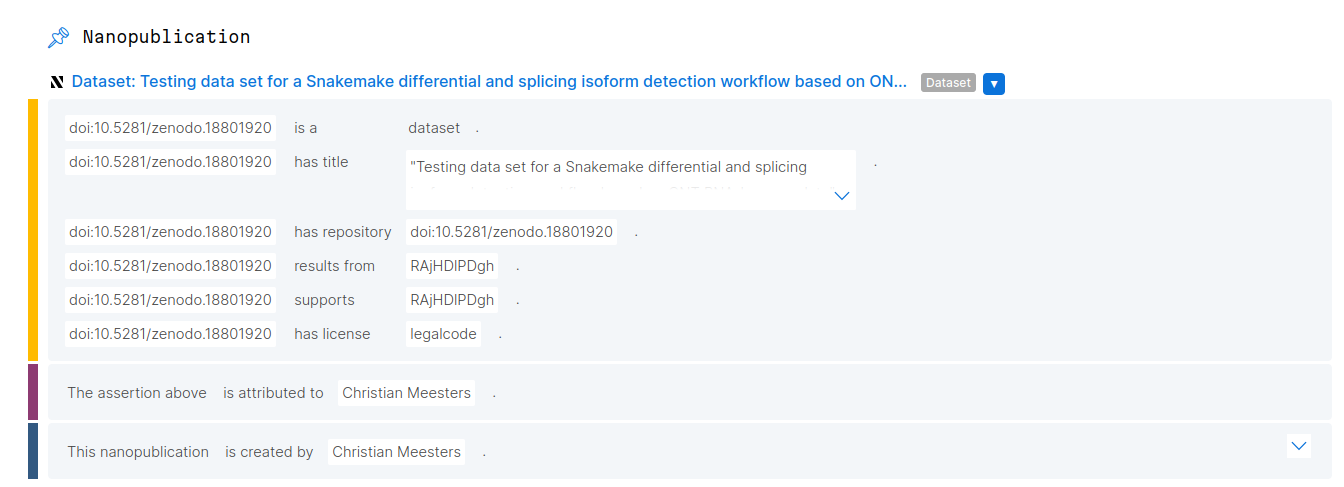
Task: Click RAjHDlPDgh in the supports row
Action: pos(452,300)
